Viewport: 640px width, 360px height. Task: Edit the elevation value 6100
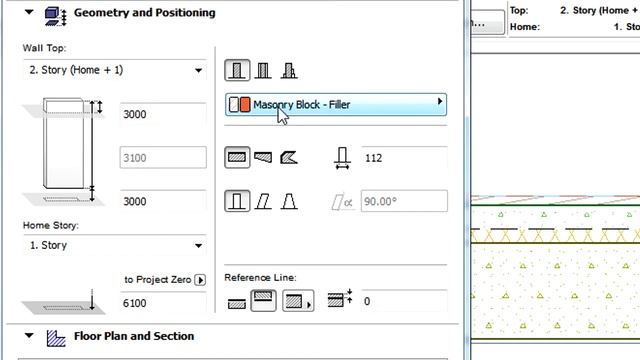click(x=163, y=303)
